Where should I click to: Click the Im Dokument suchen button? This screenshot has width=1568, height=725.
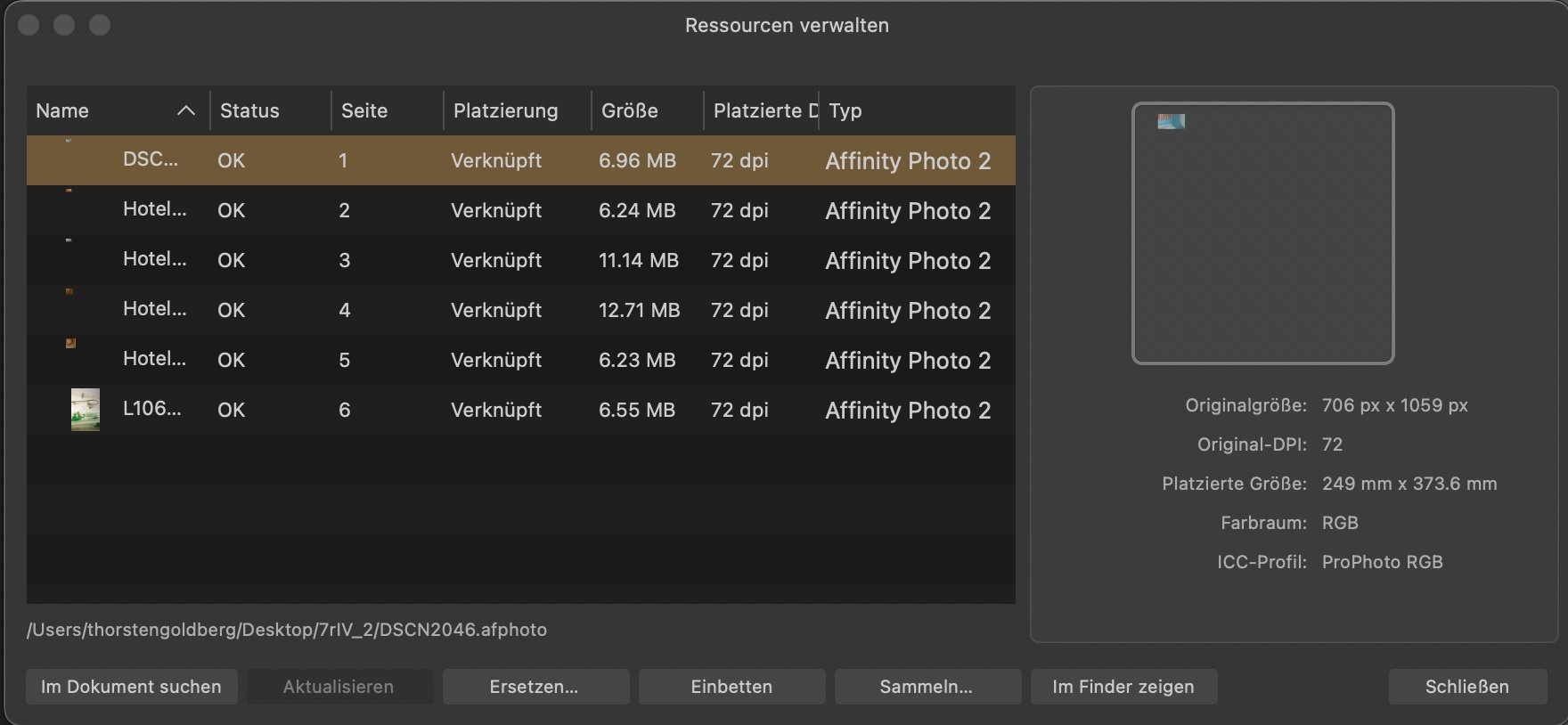click(131, 687)
